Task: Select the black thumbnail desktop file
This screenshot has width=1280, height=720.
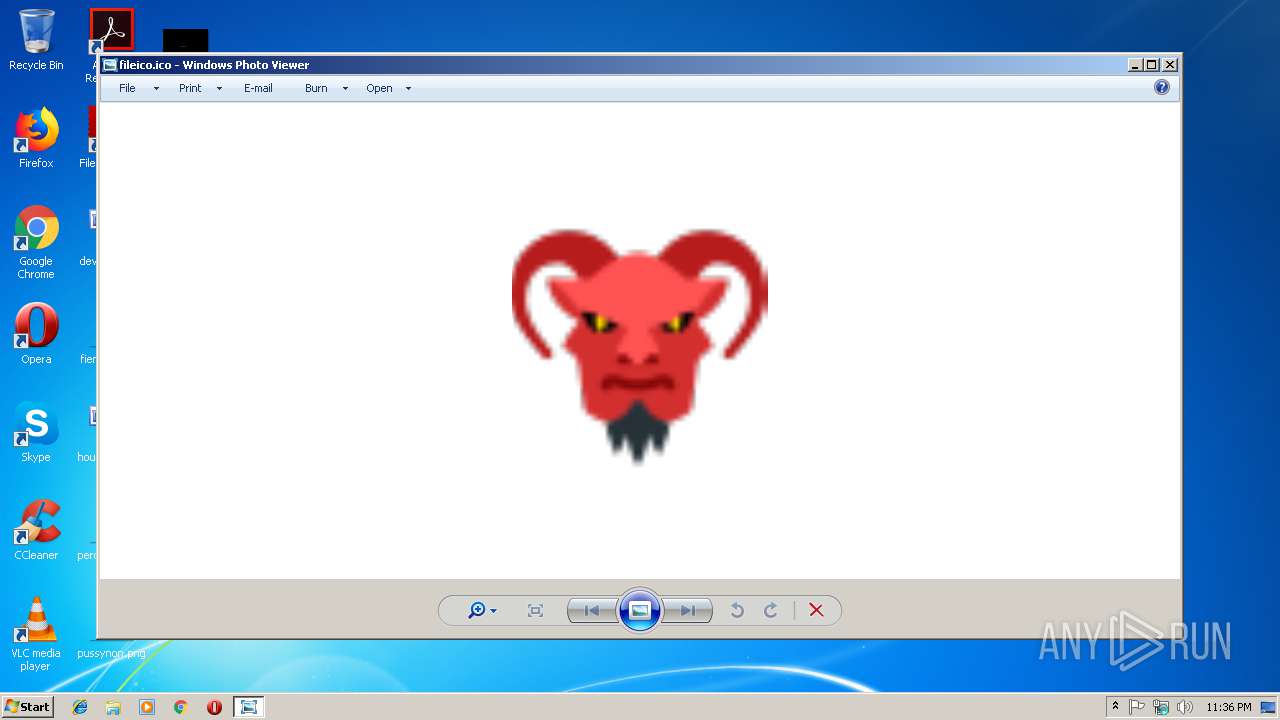Action: click(x=185, y=40)
